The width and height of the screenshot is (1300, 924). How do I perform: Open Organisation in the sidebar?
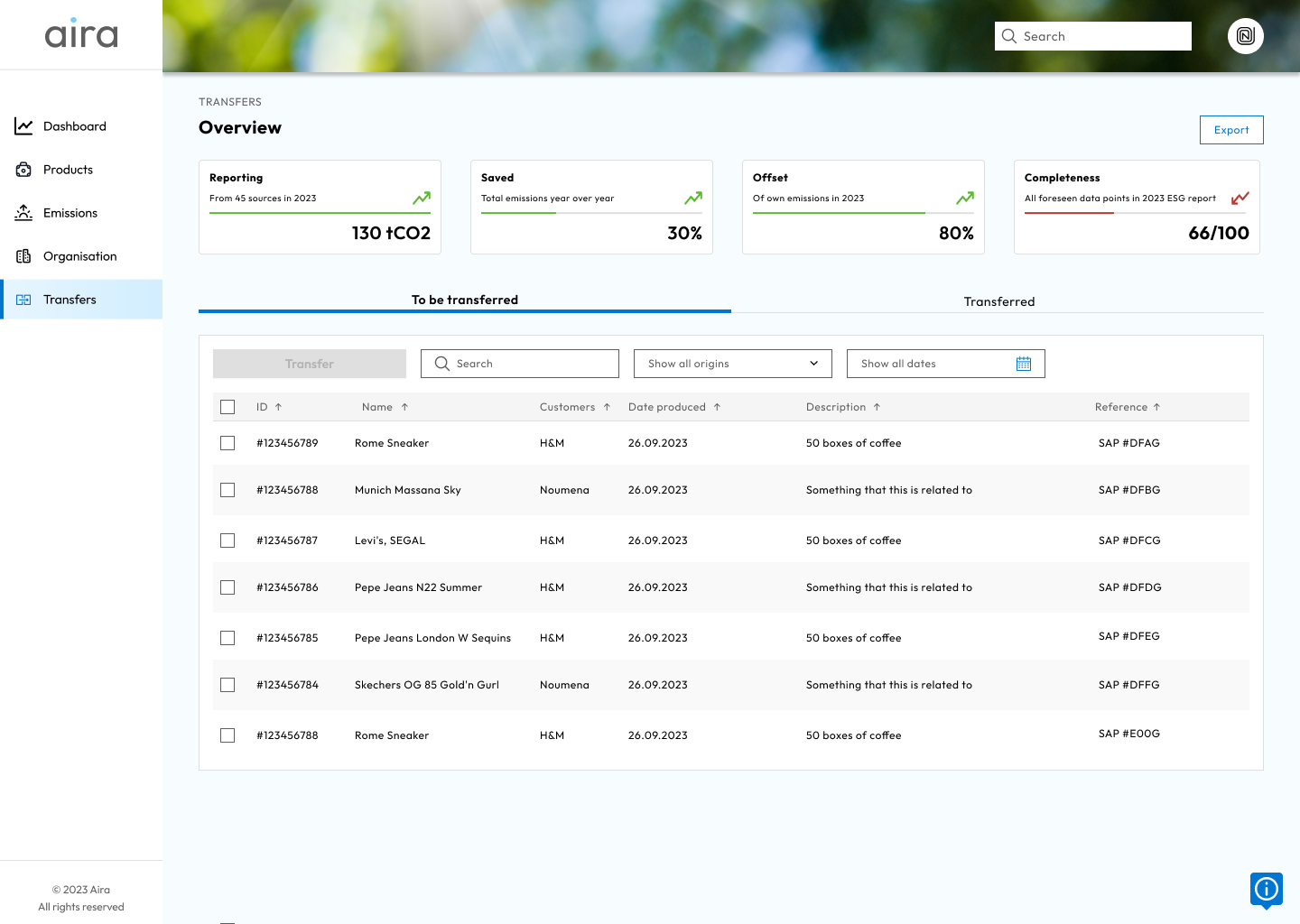pos(81,256)
